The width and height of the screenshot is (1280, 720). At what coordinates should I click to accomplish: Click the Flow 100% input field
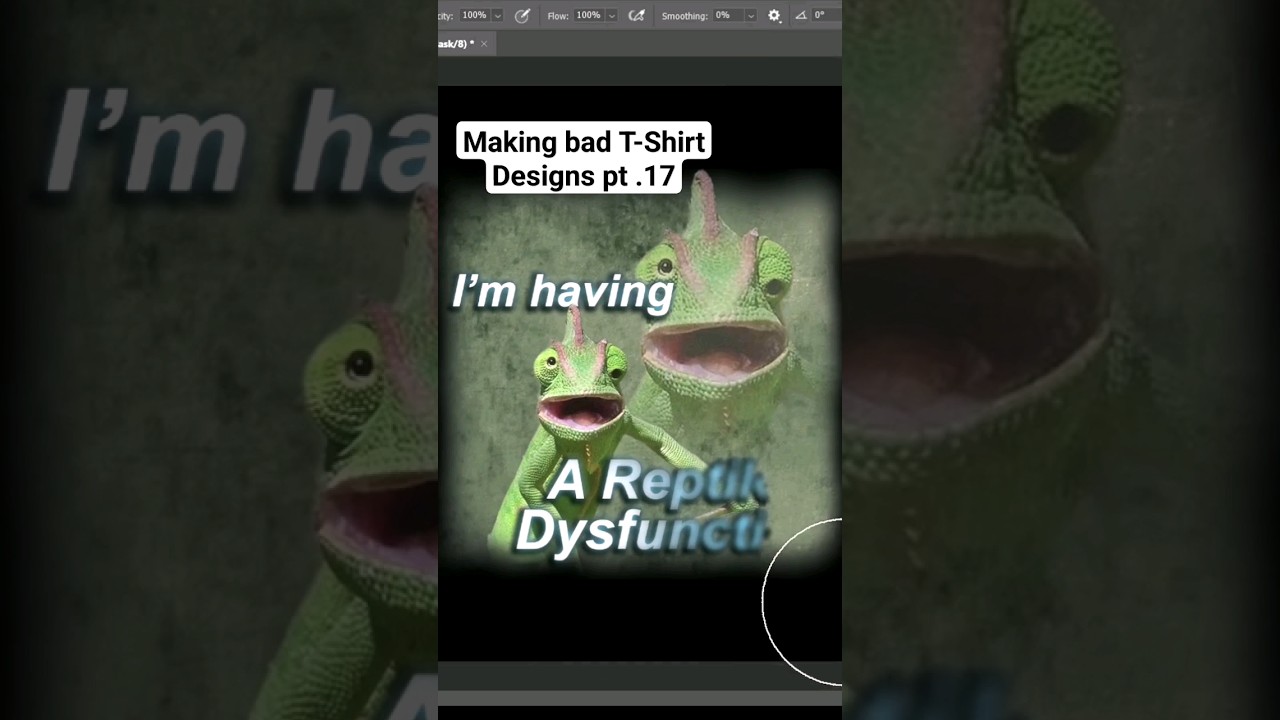(588, 15)
